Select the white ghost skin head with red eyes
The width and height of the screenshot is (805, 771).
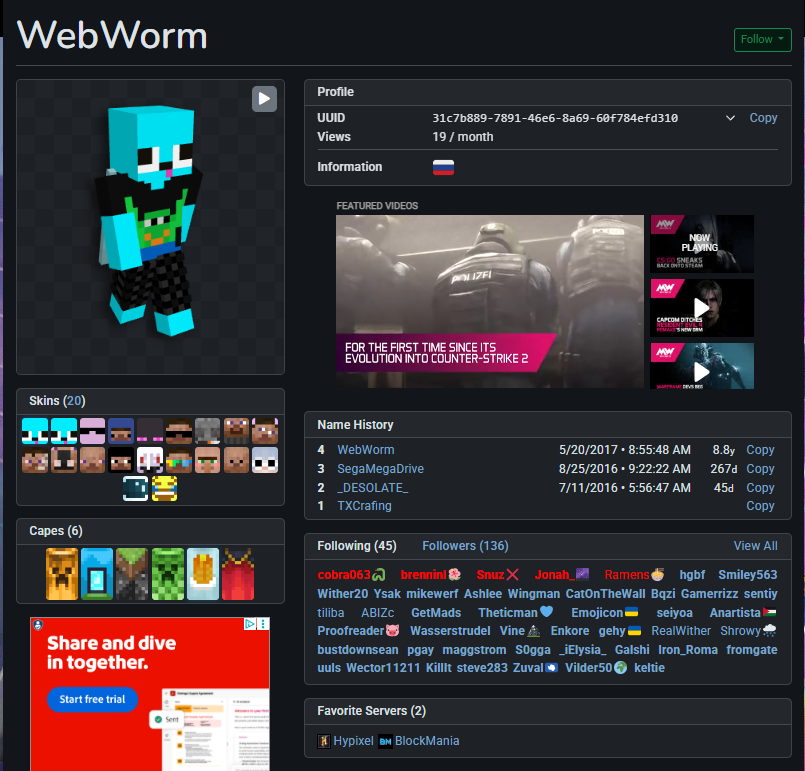click(150, 459)
